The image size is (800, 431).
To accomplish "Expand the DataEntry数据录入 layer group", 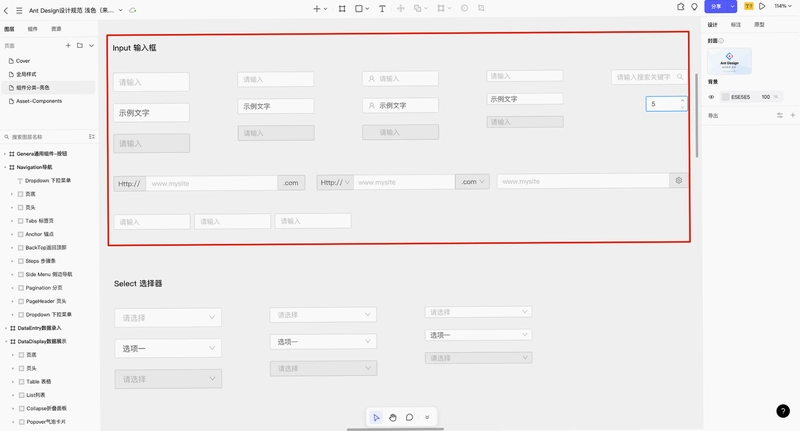I will coord(5,328).
